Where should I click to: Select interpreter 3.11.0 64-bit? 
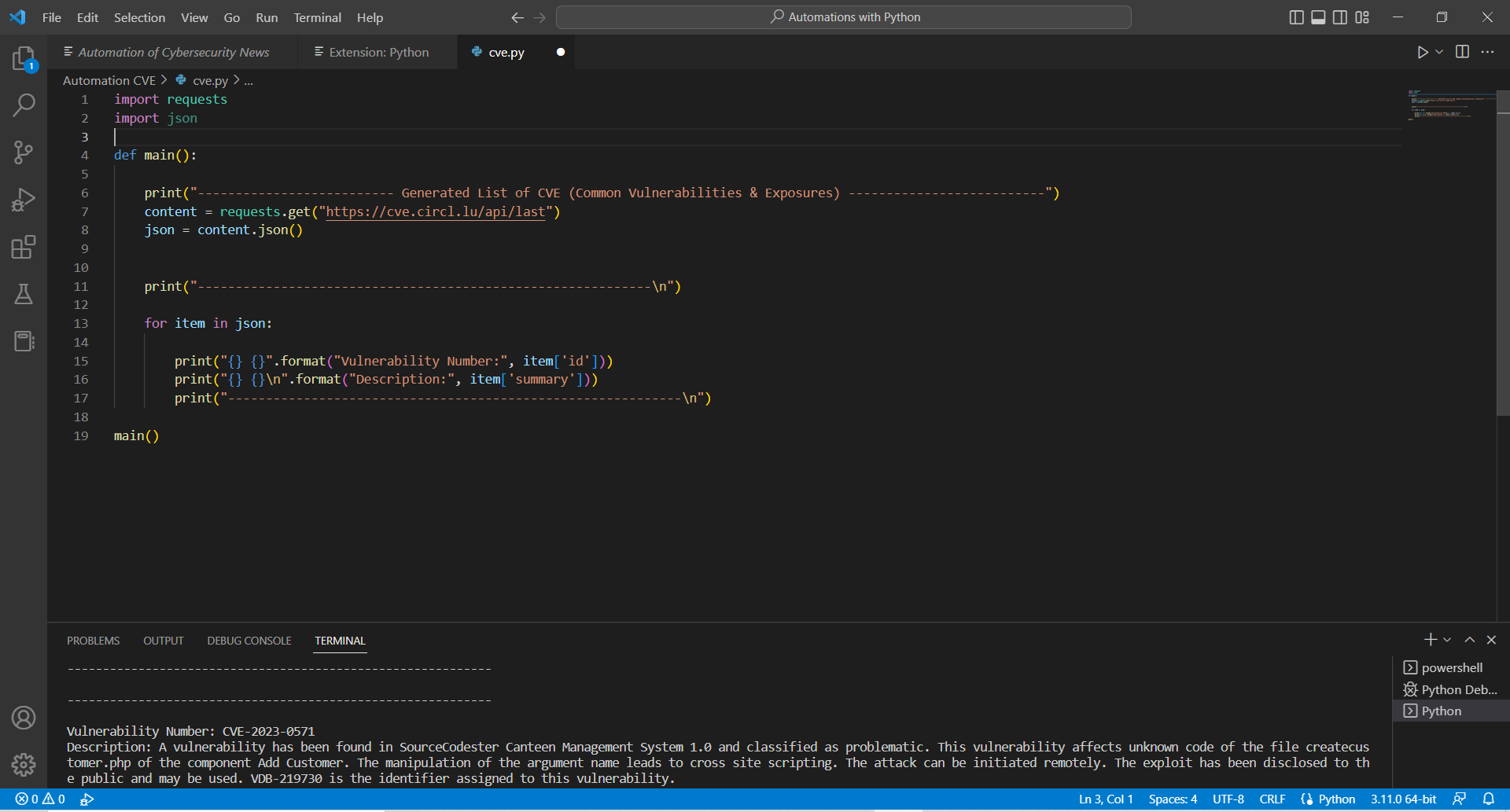pos(1403,799)
